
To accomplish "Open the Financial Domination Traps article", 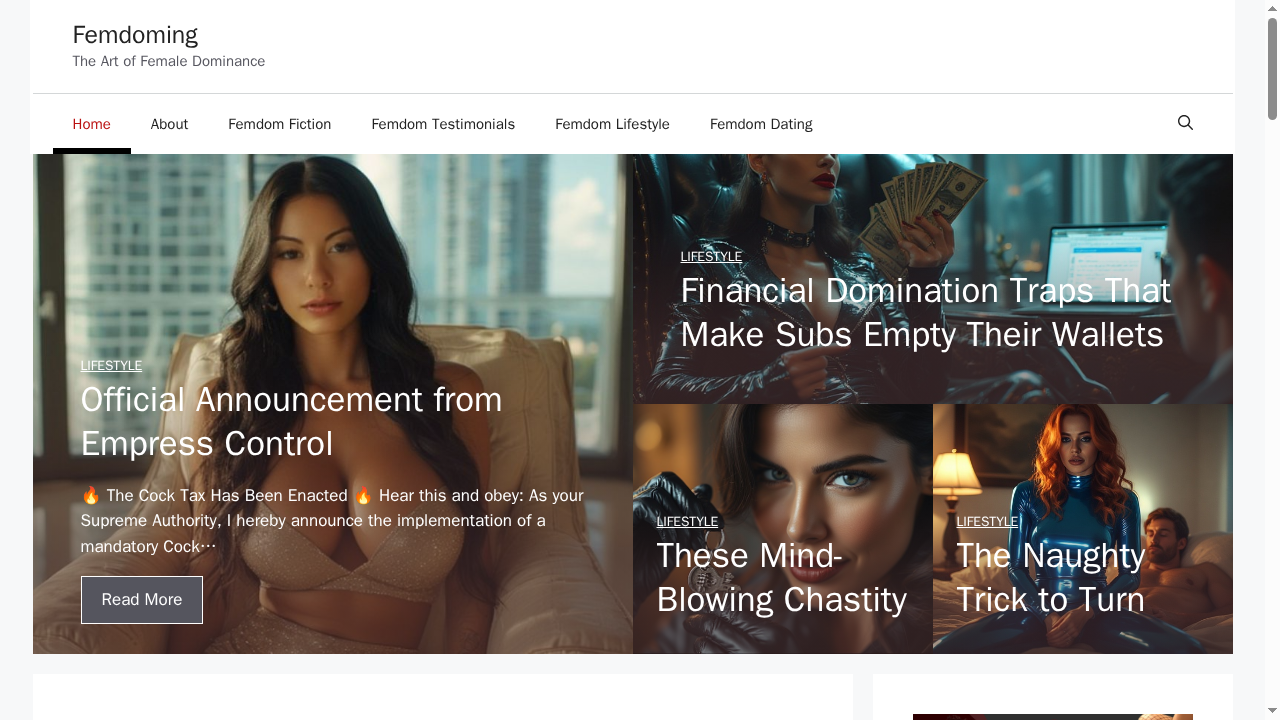I will point(925,312).
